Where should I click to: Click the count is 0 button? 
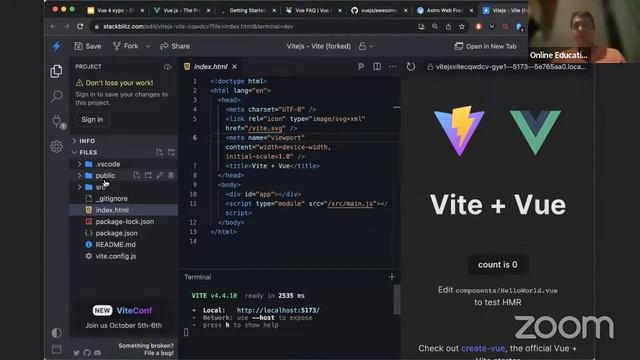point(498,264)
